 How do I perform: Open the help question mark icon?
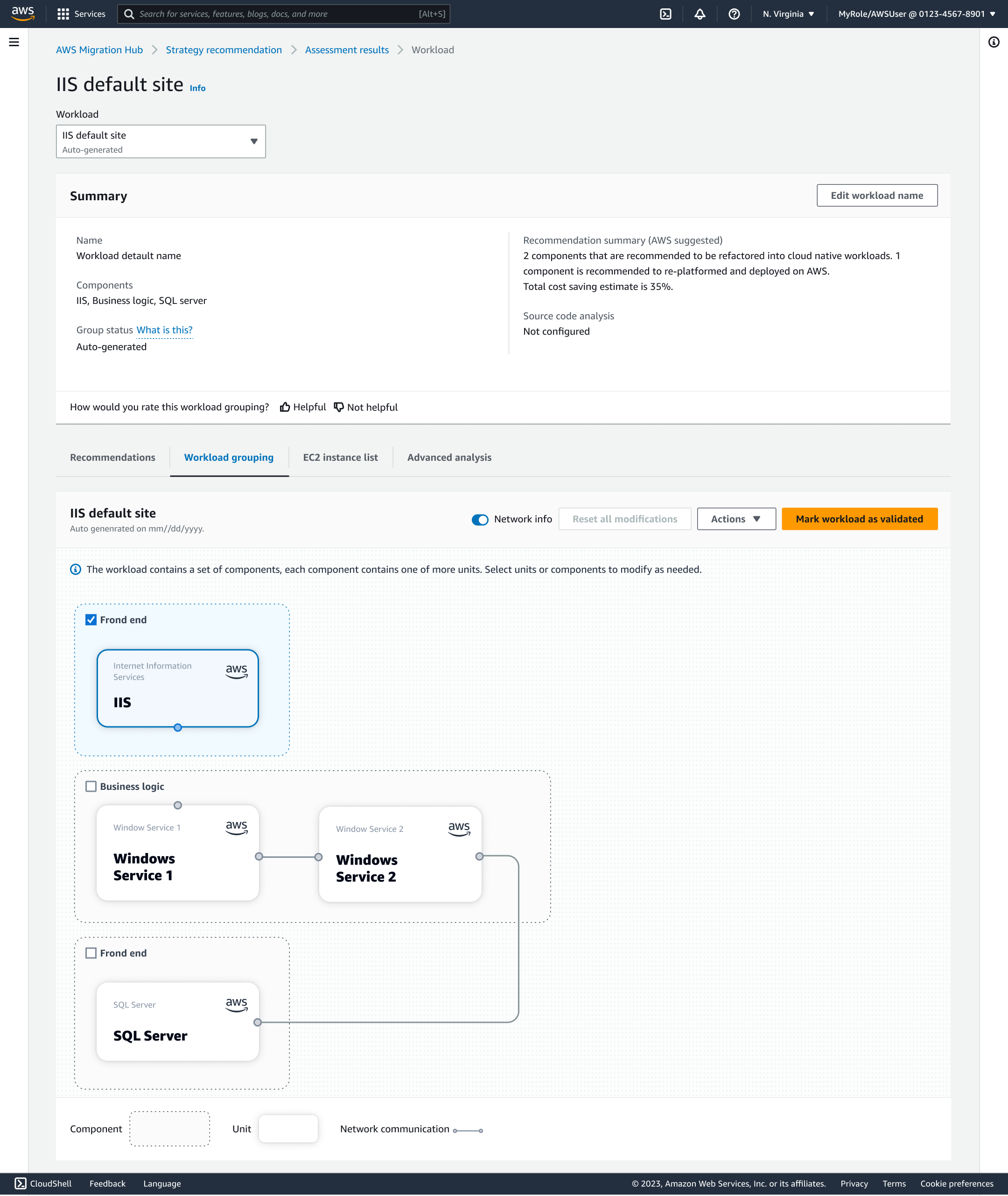tap(734, 14)
